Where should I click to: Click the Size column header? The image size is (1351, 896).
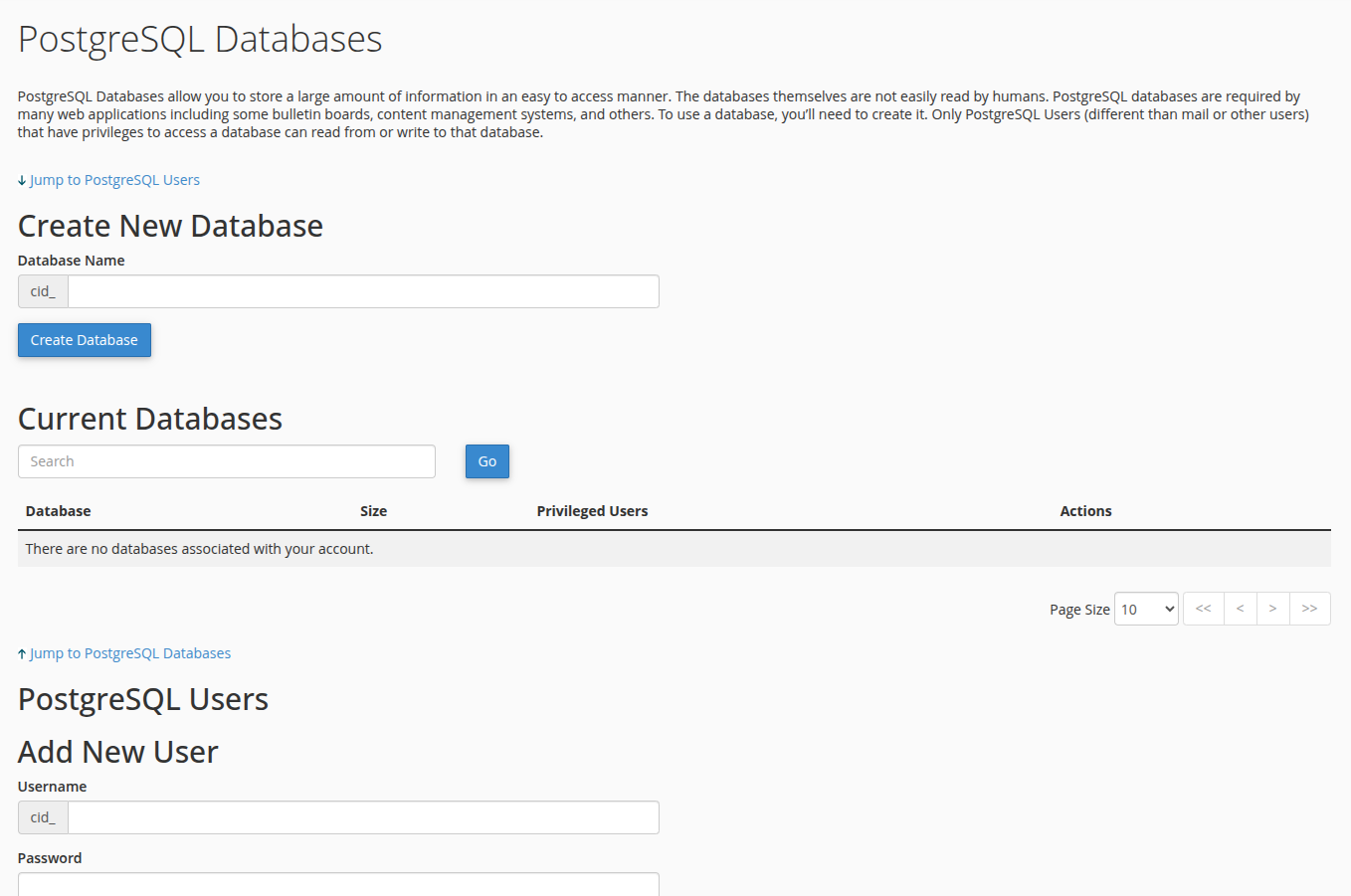click(x=373, y=511)
